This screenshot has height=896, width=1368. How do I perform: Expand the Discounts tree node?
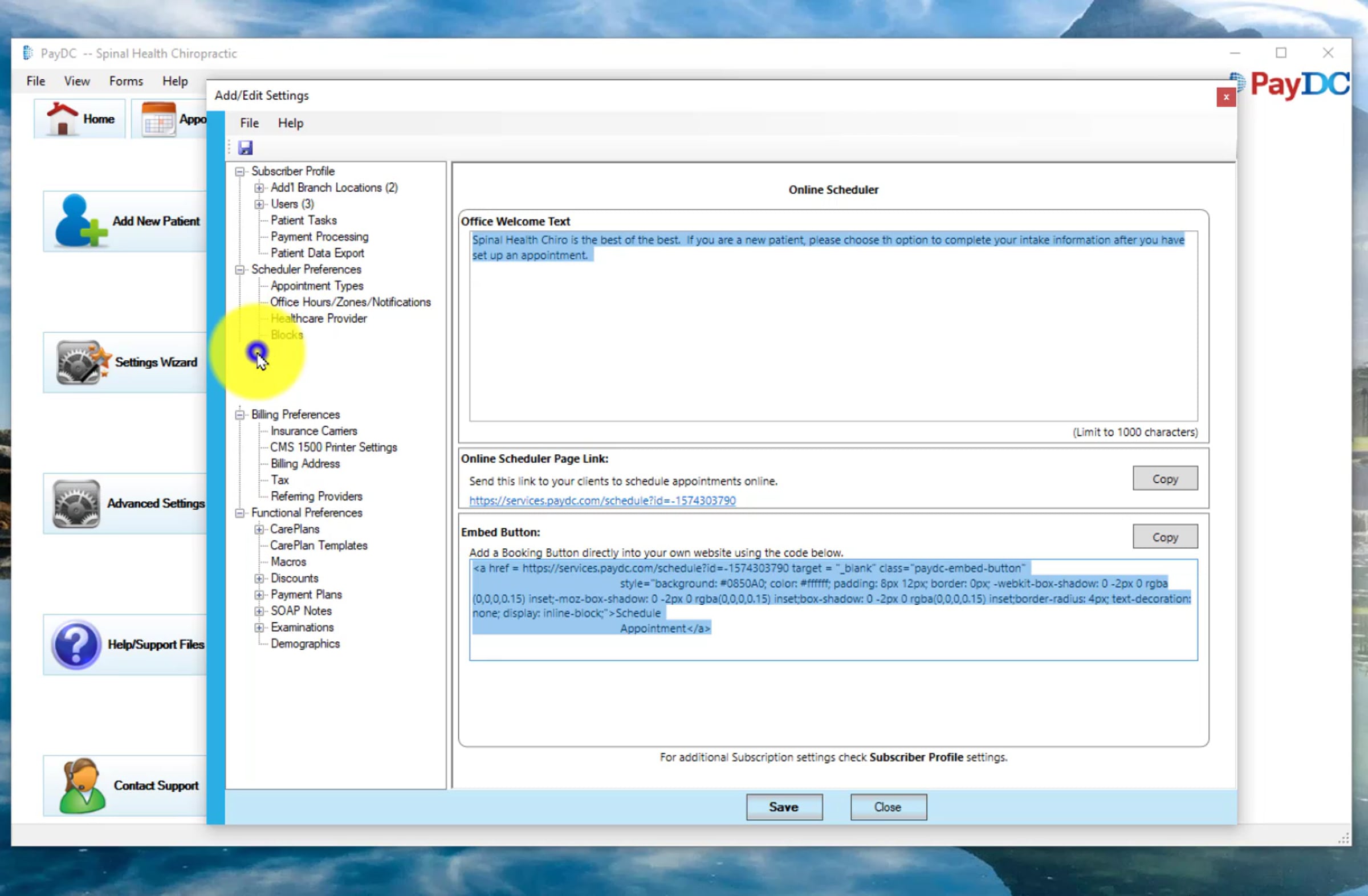click(259, 579)
